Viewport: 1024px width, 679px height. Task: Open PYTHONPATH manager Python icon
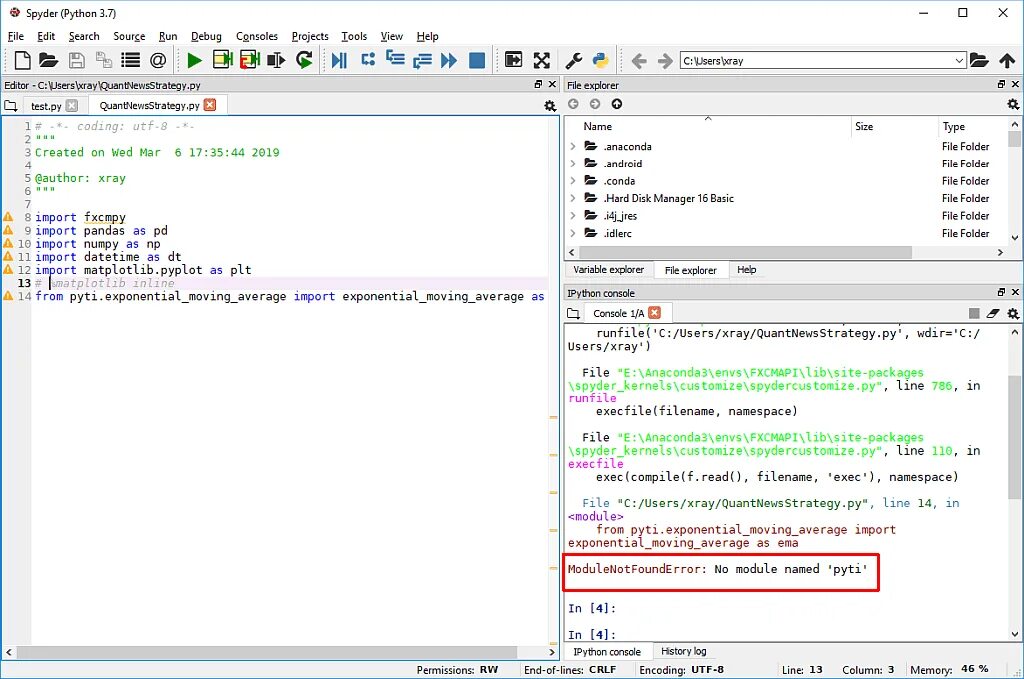pyautogui.click(x=600, y=61)
